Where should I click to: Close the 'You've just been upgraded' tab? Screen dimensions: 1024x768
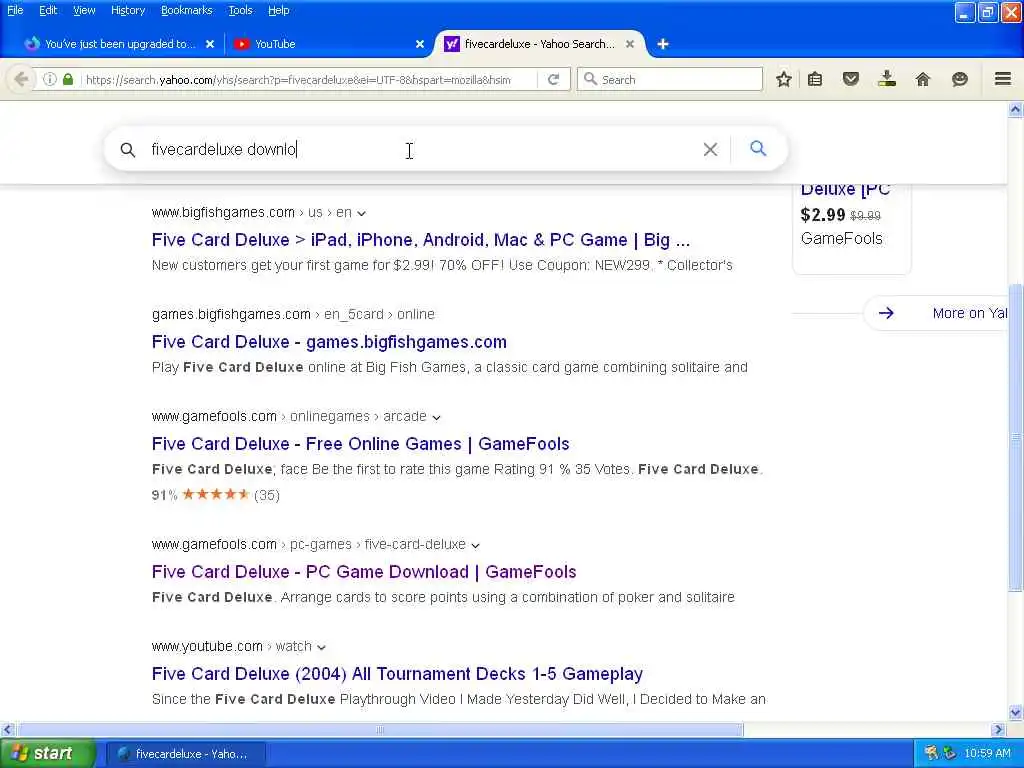coord(210,44)
